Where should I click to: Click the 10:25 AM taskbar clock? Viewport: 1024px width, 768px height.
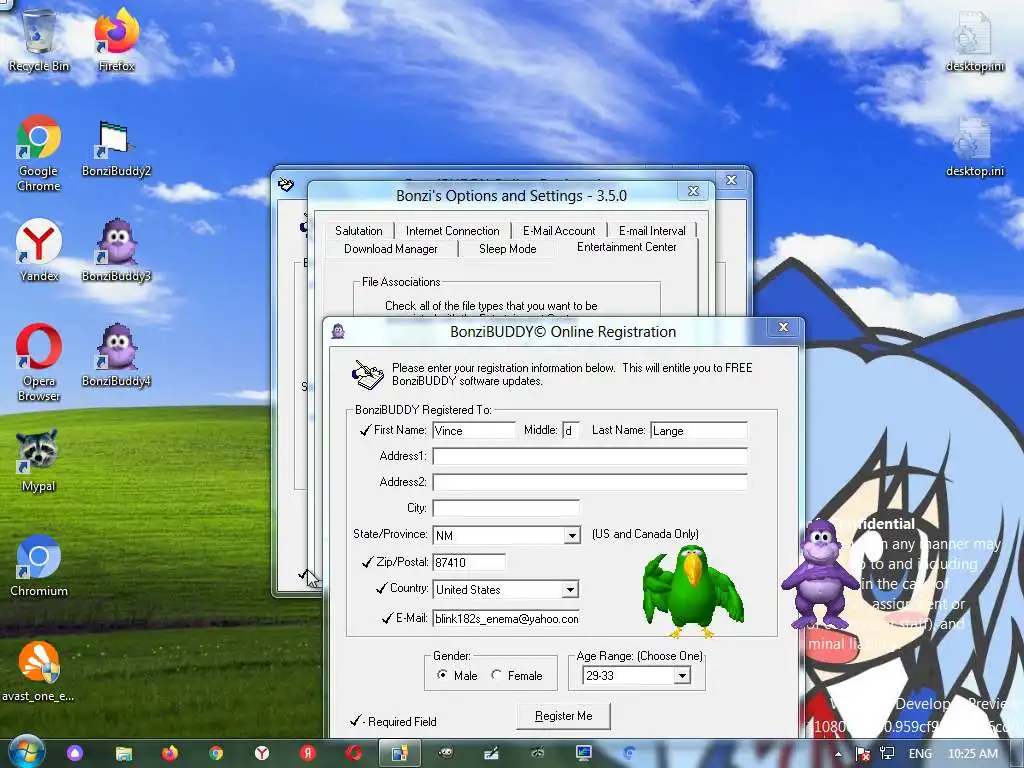[x=973, y=754]
